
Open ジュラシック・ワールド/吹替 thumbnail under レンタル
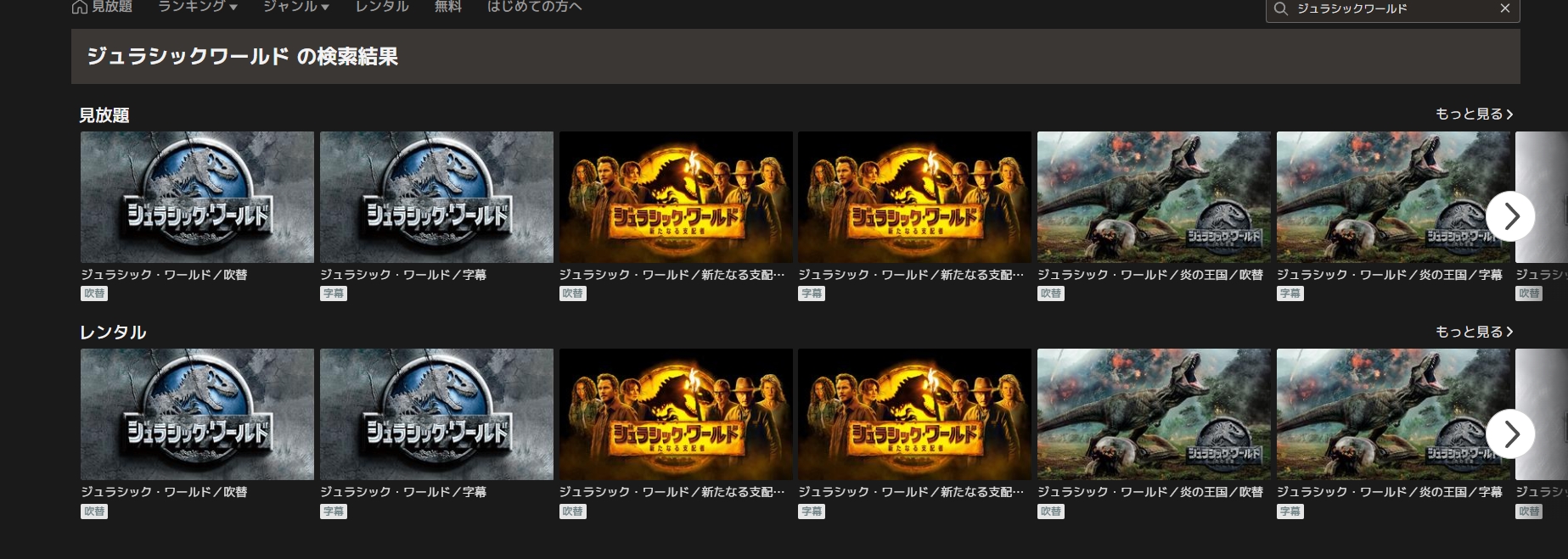[x=197, y=415]
